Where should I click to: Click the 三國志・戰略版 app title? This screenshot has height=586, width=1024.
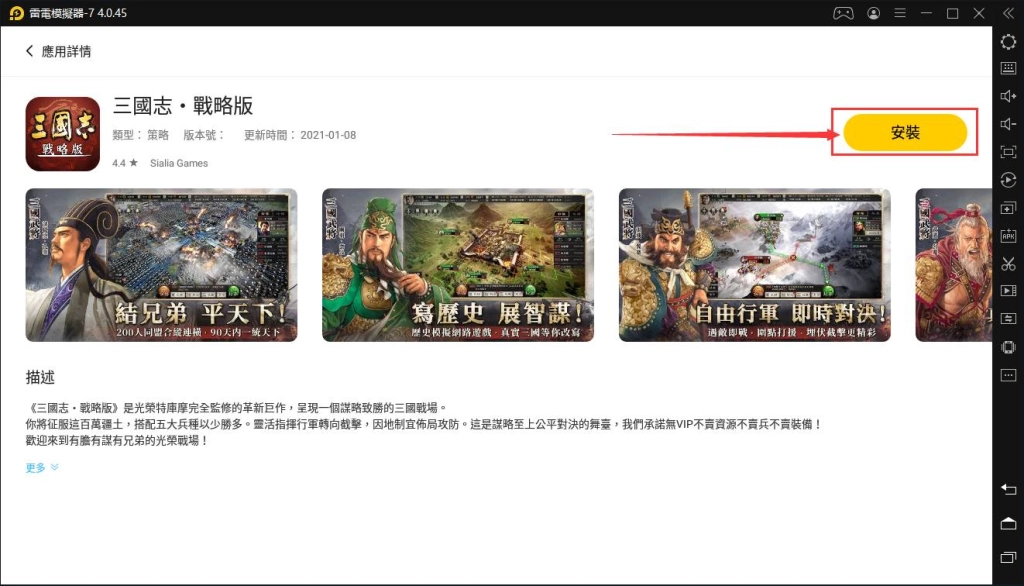[183, 106]
